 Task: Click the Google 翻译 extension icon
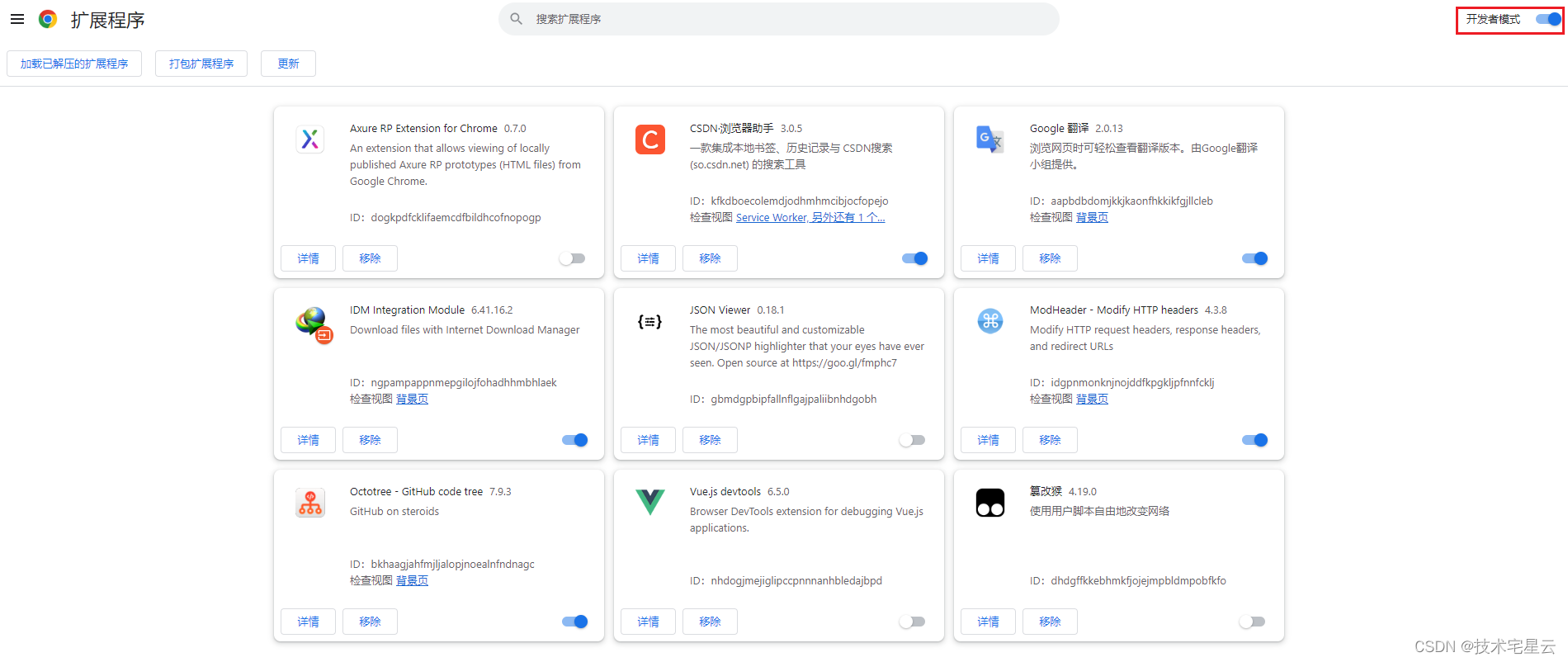point(990,139)
